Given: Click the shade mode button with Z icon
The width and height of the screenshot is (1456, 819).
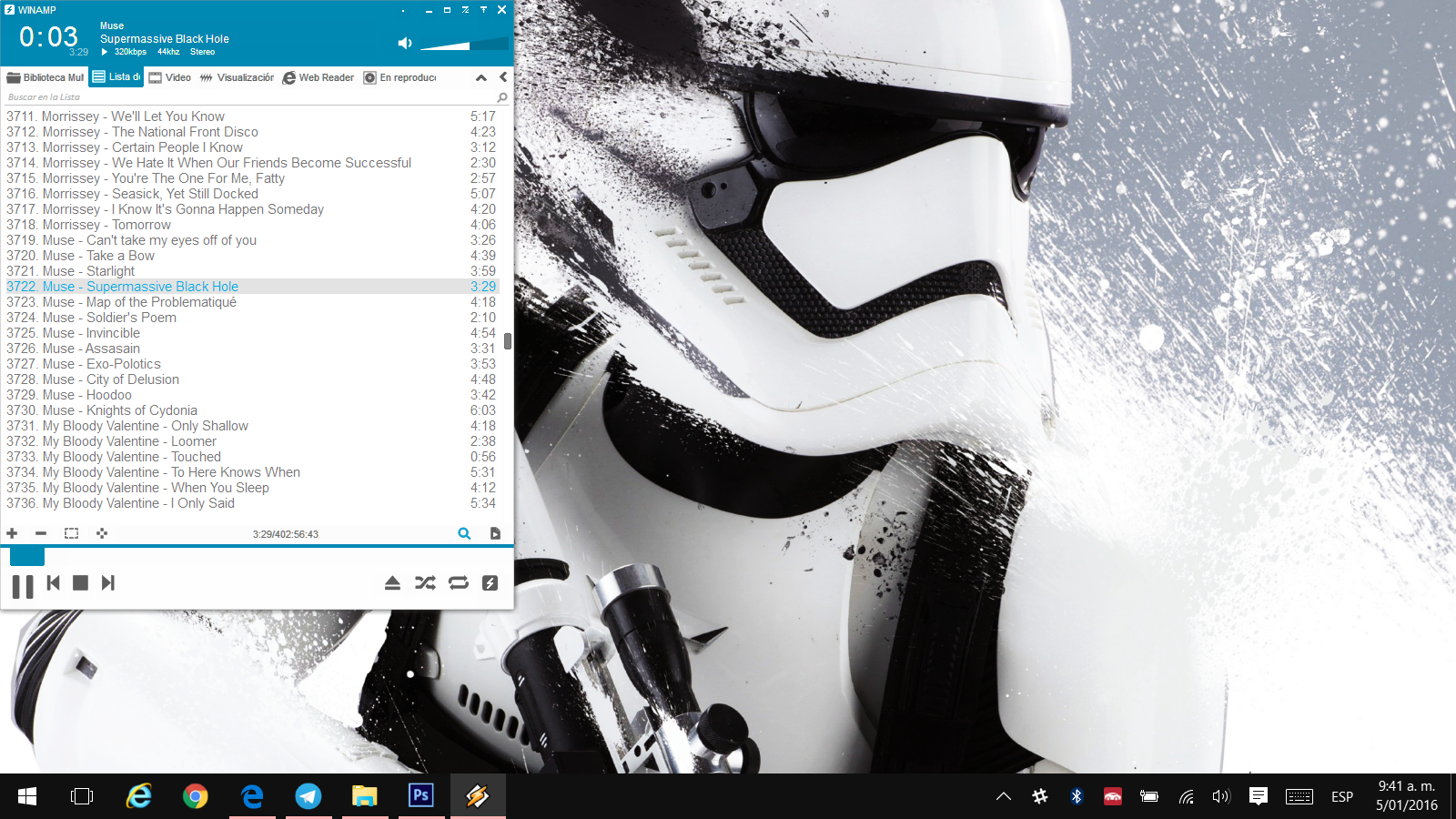Looking at the screenshot, I should (465, 10).
